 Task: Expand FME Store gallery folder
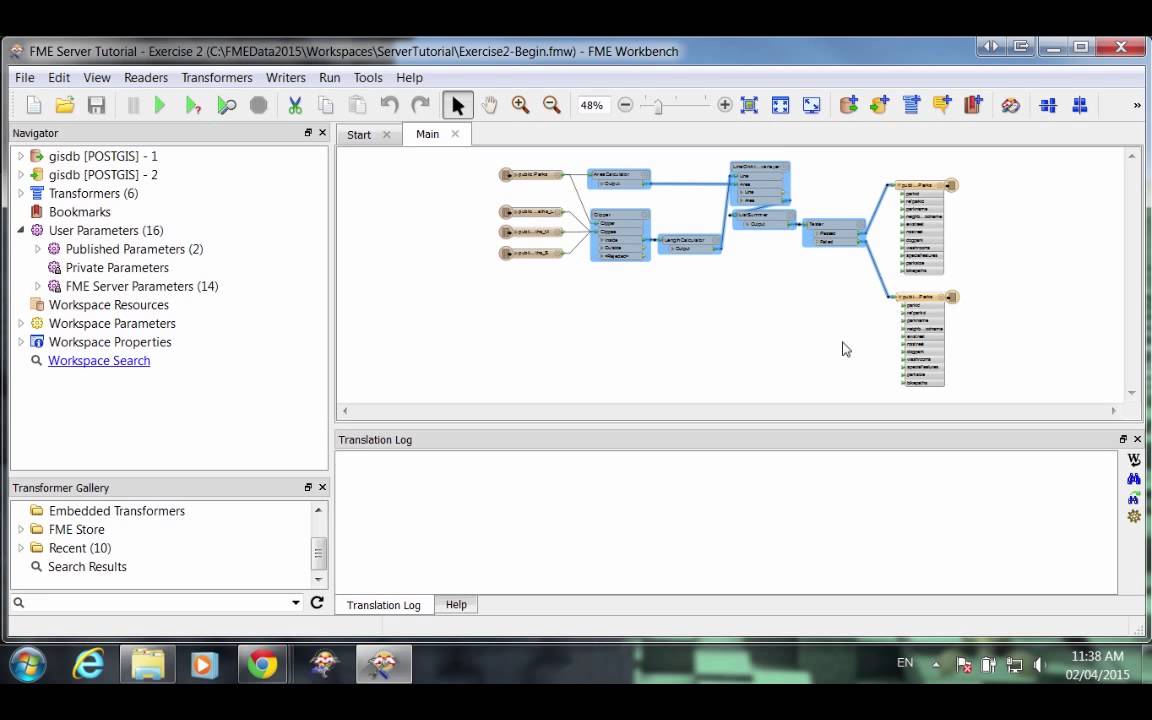coord(21,529)
